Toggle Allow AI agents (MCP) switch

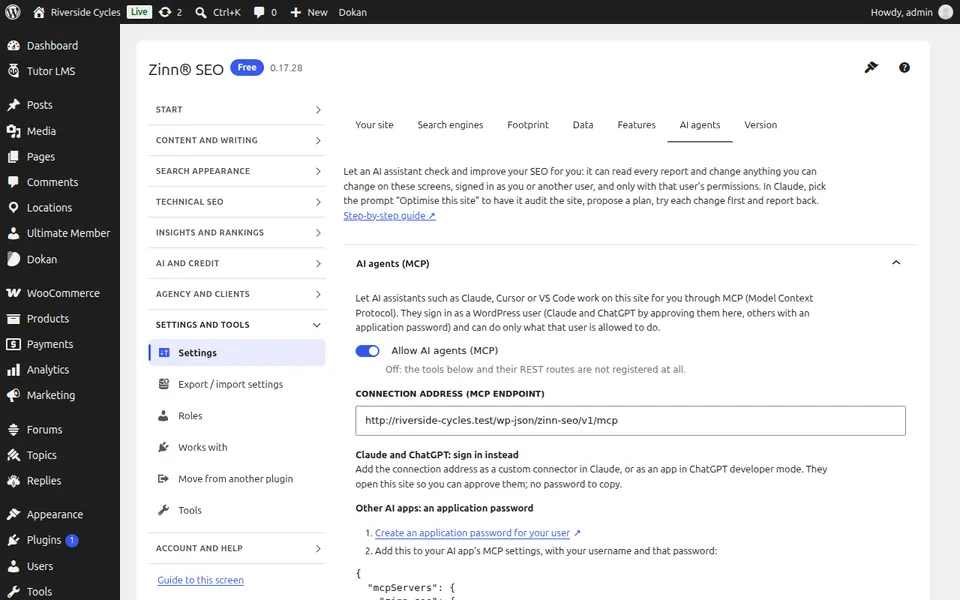[367, 351]
